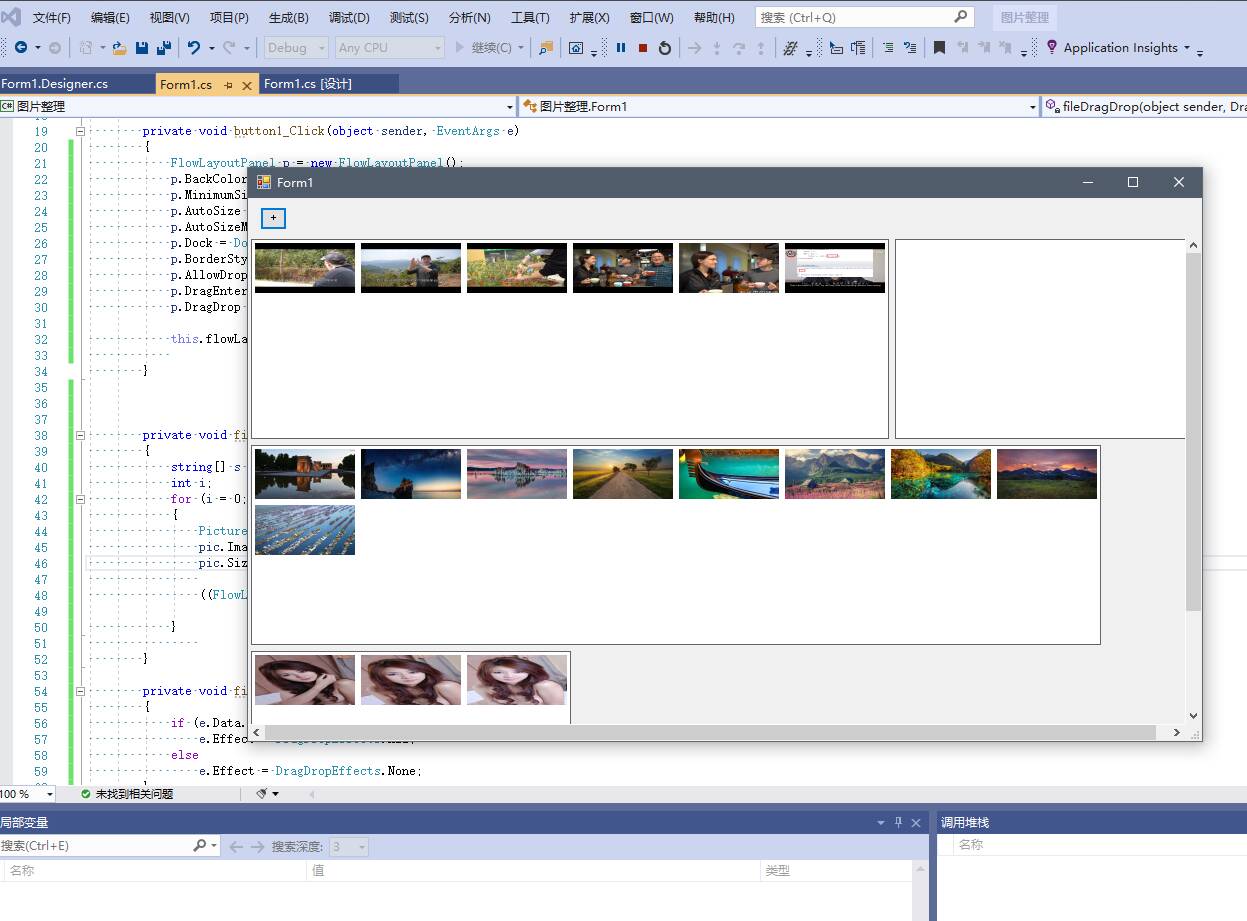
Task: Select the yellow sunset road thumbnail
Action: (623, 474)
